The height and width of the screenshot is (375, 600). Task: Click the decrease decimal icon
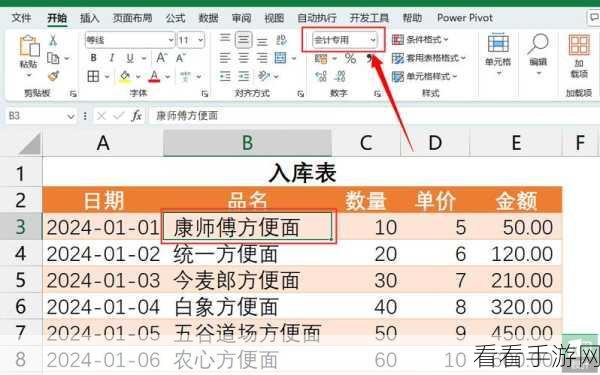point(340,77)
